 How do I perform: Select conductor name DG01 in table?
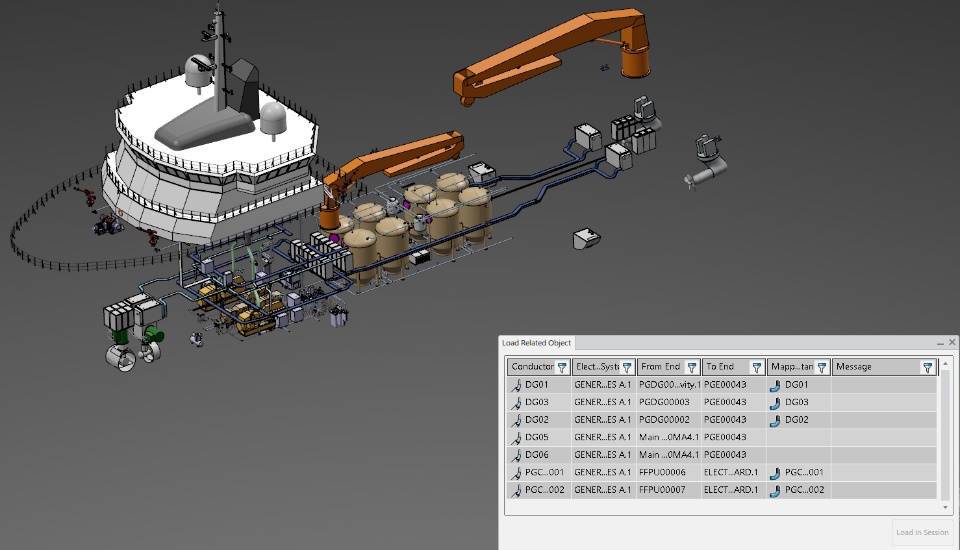[x=537, y=385]
